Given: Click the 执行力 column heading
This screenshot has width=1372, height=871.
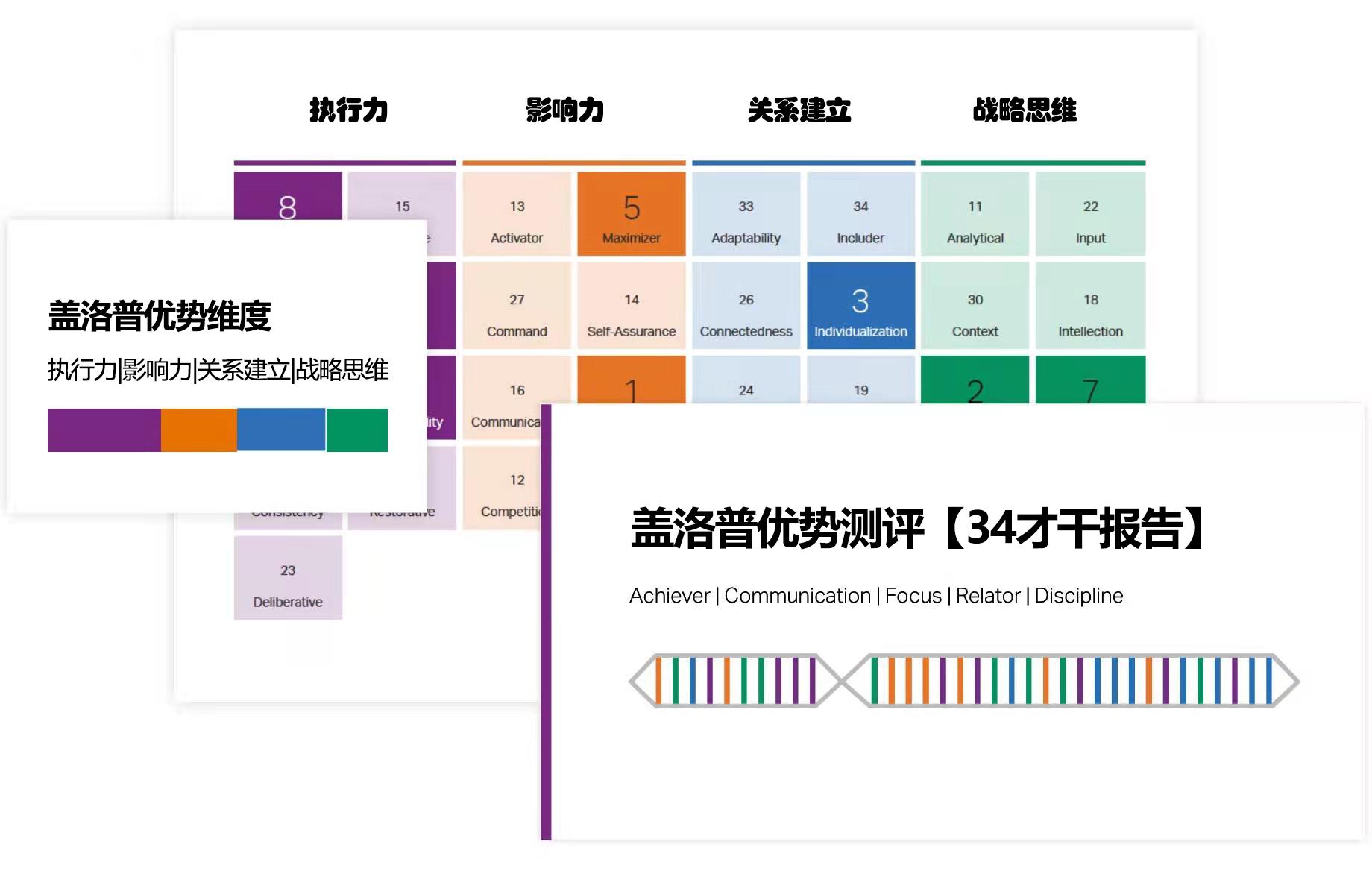Looking at the screenshot, I should 349,110.
